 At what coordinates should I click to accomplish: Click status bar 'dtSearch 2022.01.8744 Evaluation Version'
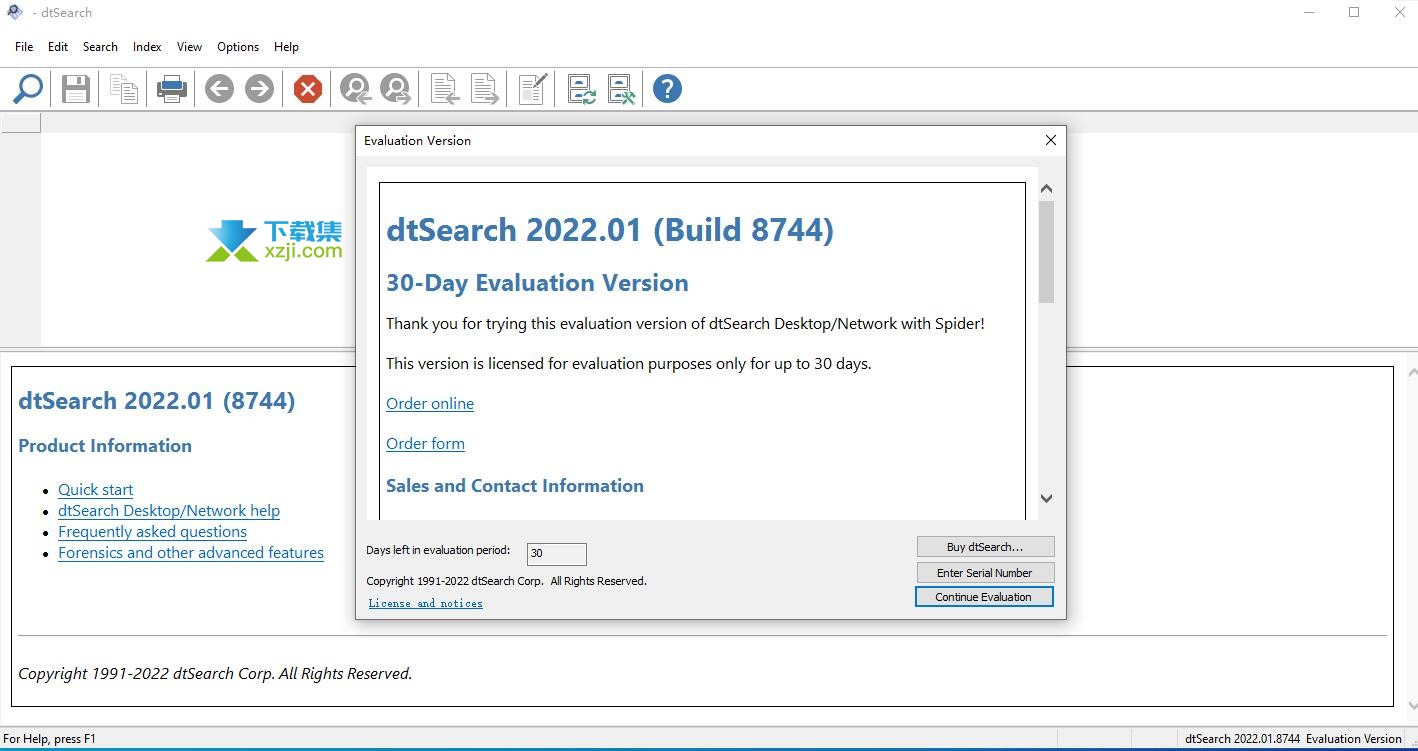(1293, 739)
